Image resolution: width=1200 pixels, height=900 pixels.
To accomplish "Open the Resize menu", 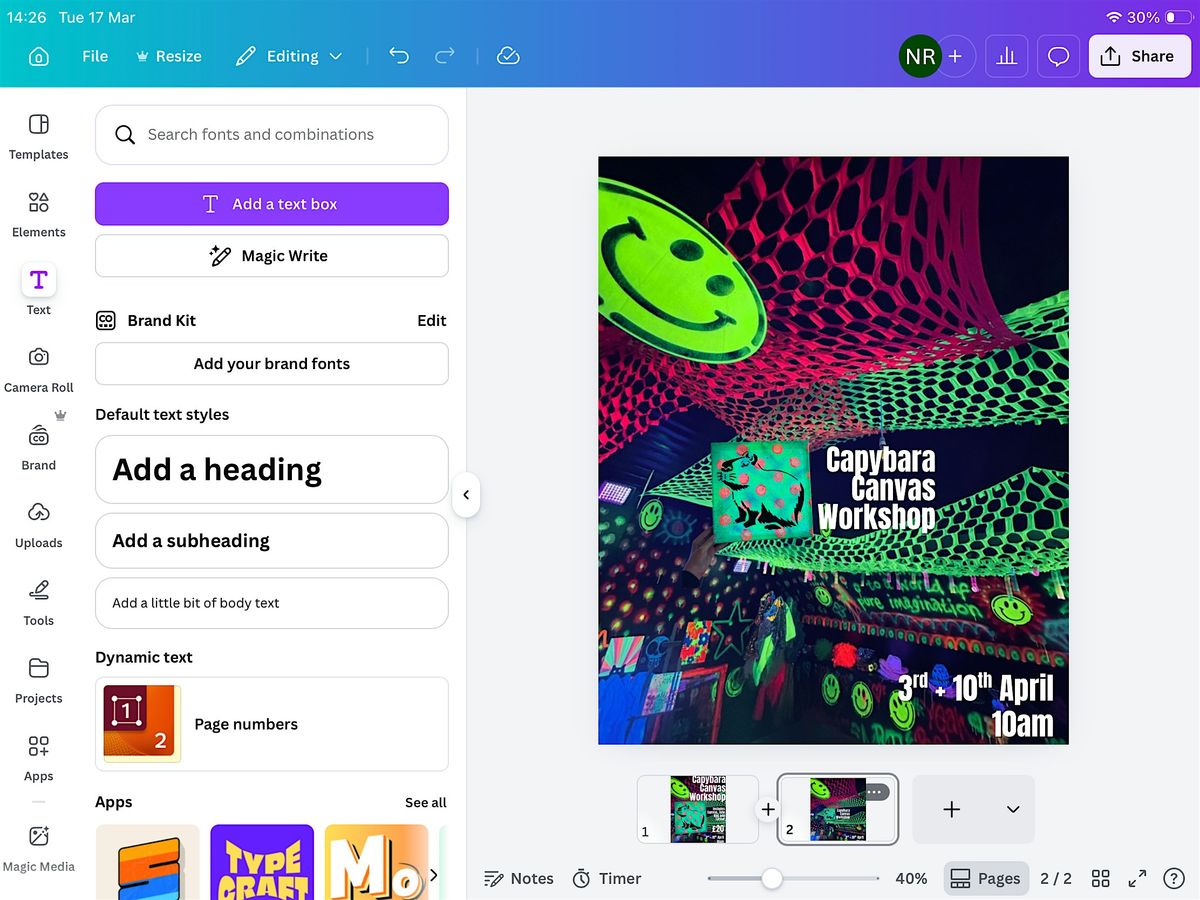I will 169,57.
